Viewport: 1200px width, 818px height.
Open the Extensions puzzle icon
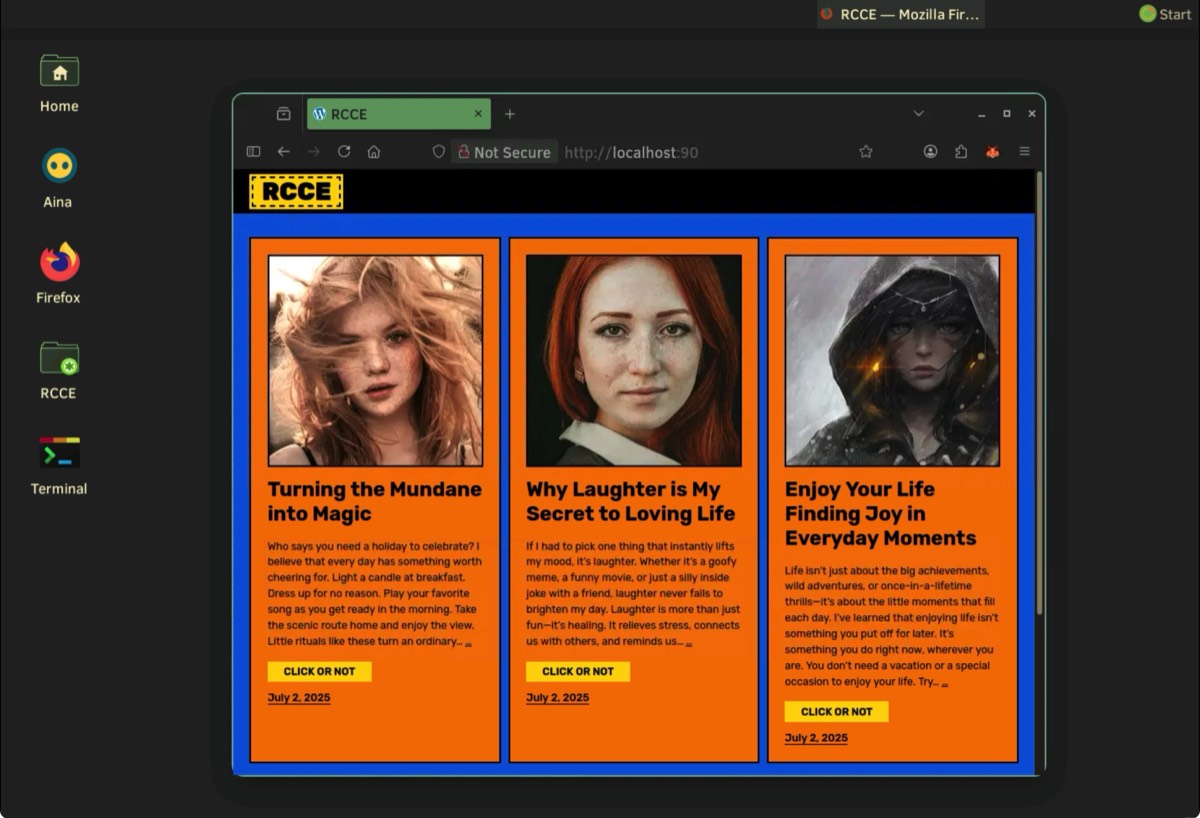click(961, 152)
